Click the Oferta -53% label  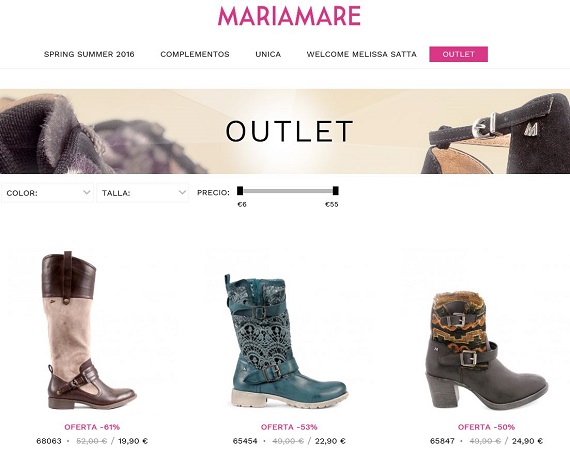(289, 427)
